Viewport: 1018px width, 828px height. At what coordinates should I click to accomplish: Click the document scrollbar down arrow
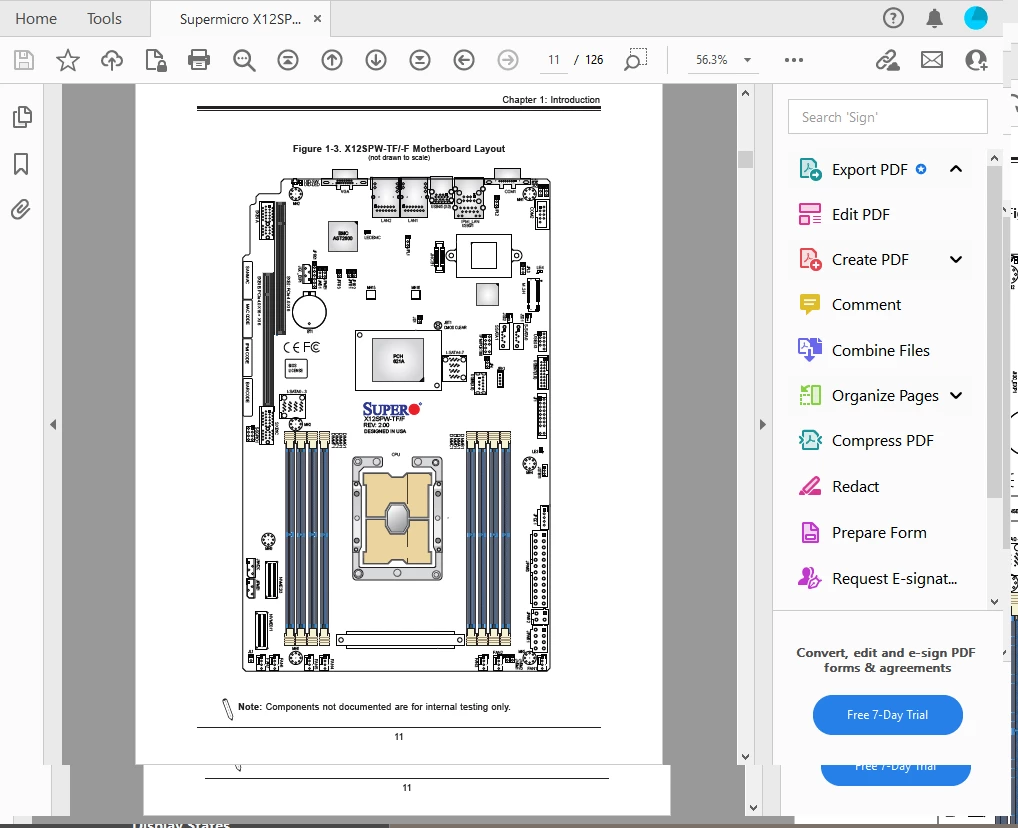click(x=745, y=757)
